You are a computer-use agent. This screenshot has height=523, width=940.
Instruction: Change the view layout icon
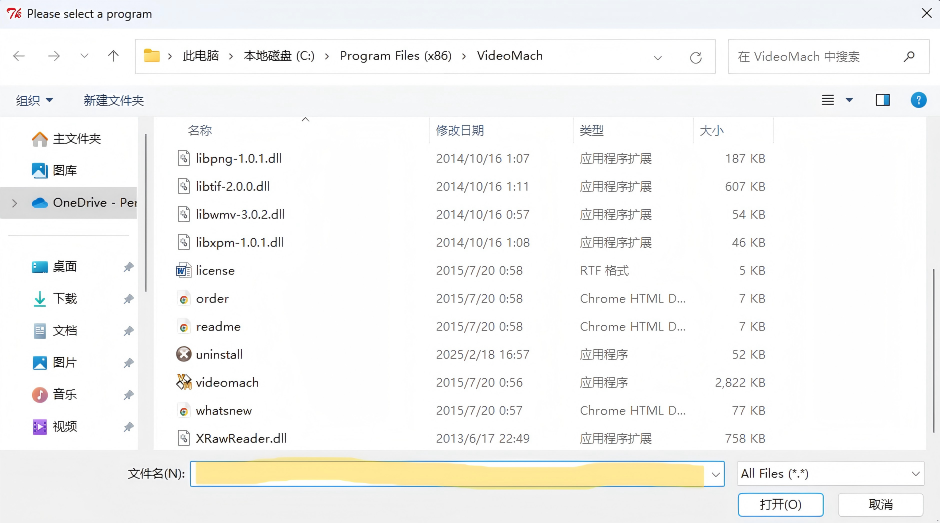828,100
